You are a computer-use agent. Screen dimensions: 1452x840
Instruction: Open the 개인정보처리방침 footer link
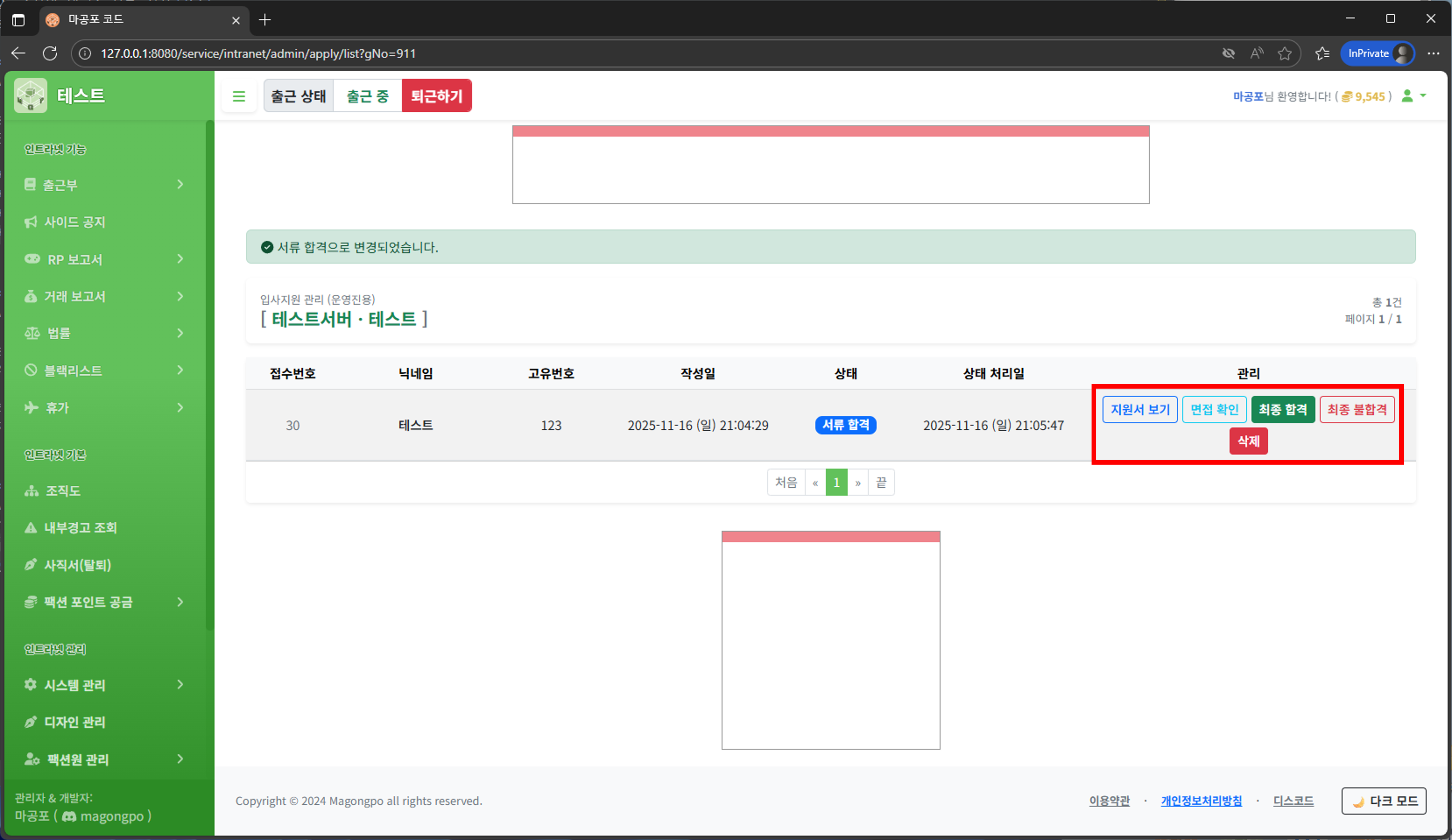[1201, 801]
